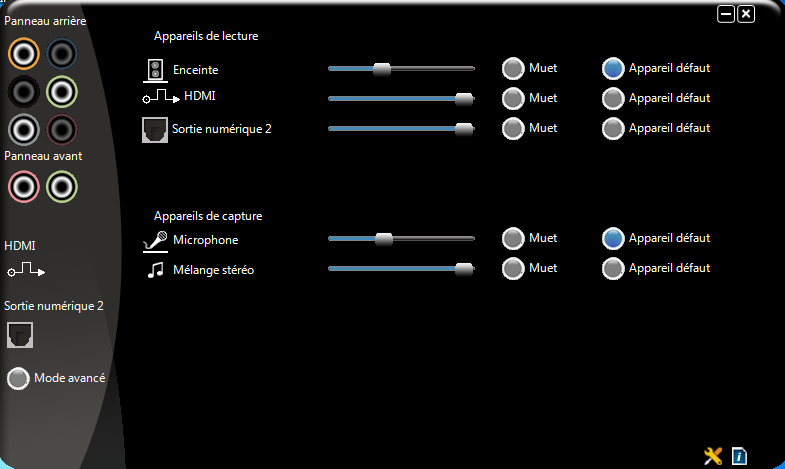Open the wrench and screwdriver settings
785x469 pixels.
point(713,456)
